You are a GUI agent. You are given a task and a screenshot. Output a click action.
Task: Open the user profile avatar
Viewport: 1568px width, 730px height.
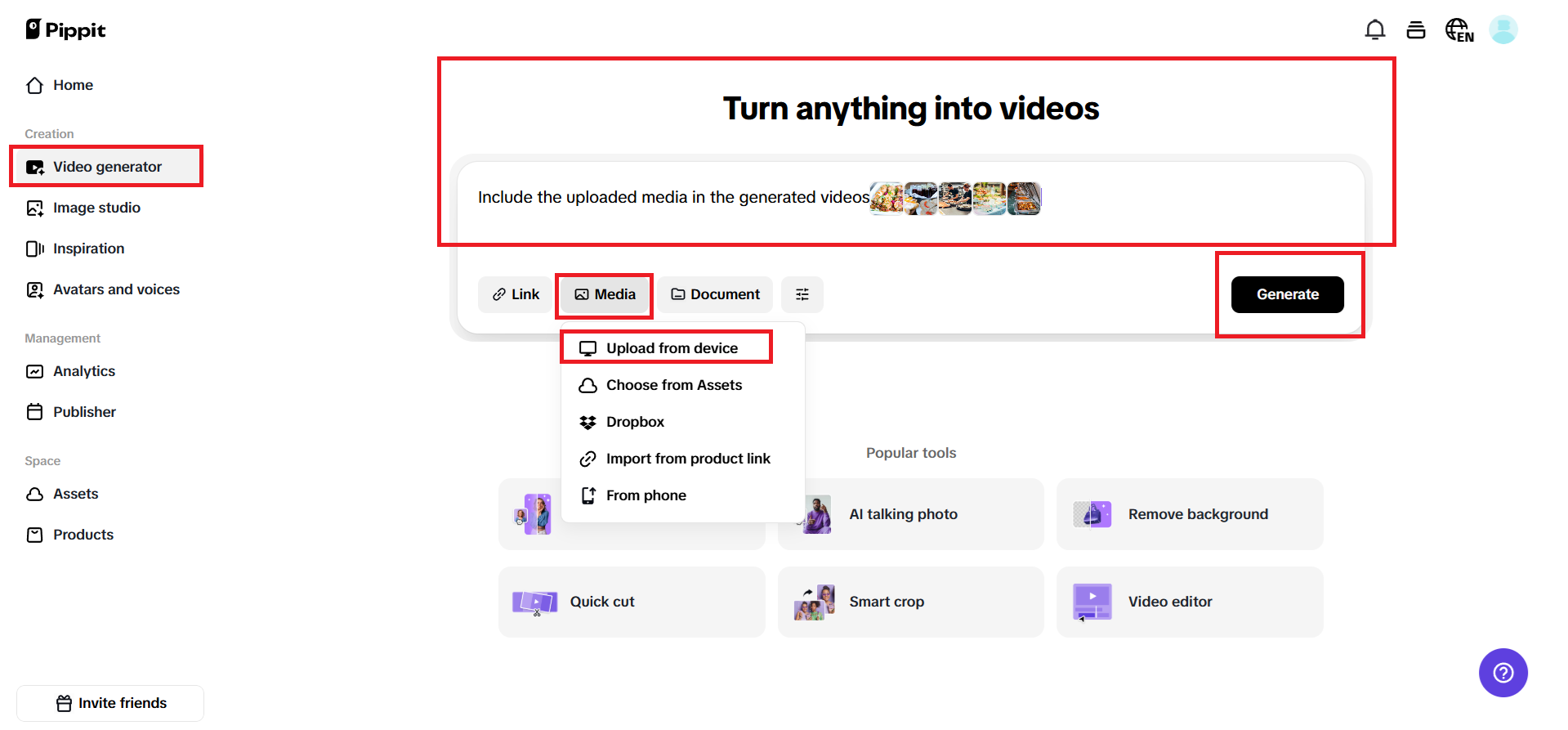(x=1503, y=30)
